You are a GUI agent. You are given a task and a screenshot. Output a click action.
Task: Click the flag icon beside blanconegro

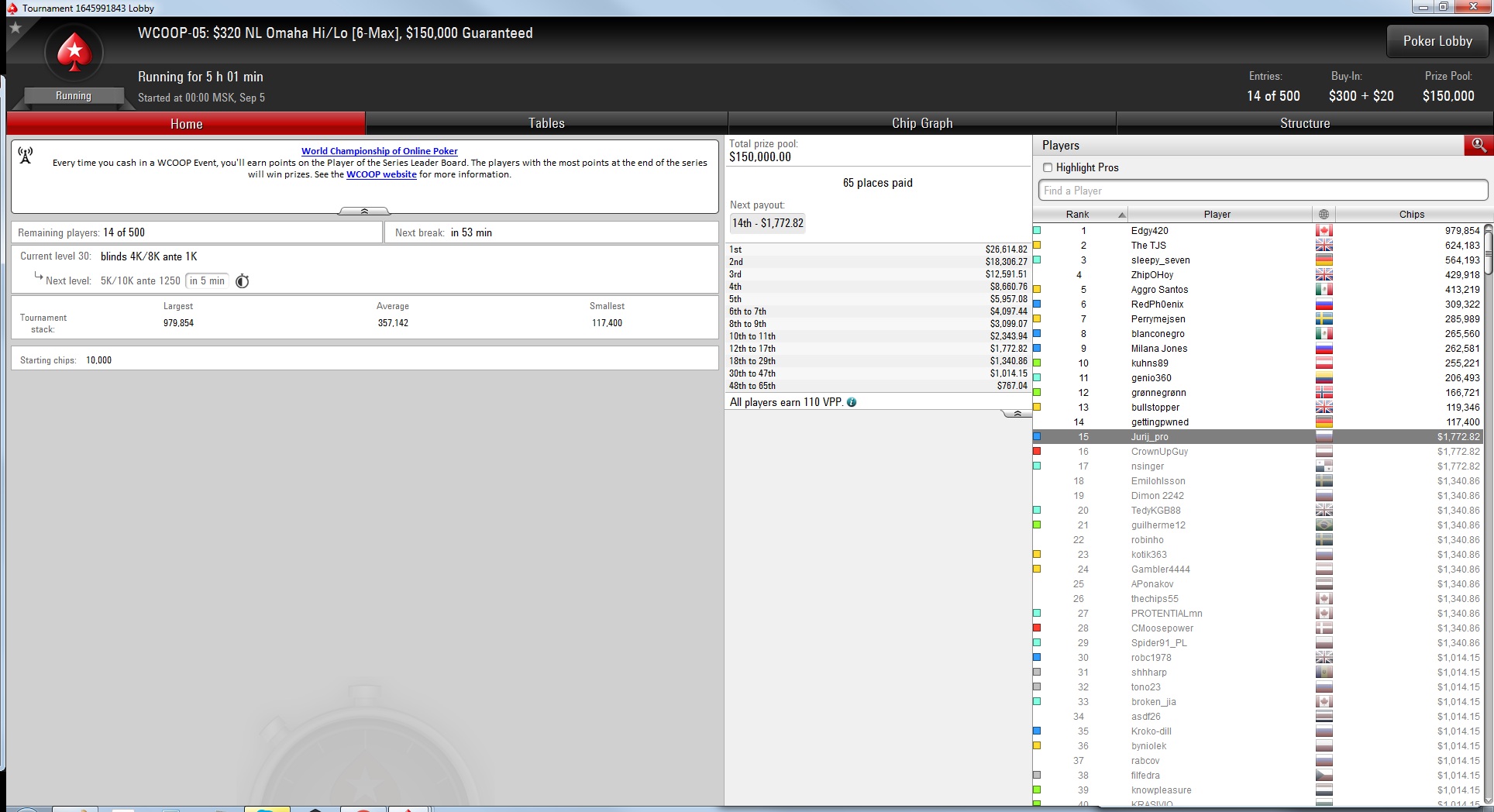(x=1324, y=334)
